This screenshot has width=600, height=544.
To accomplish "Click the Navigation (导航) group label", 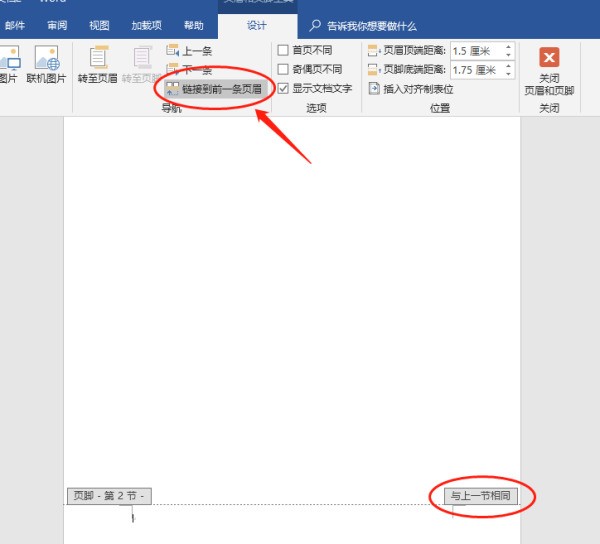I will (x=171, y=108).
